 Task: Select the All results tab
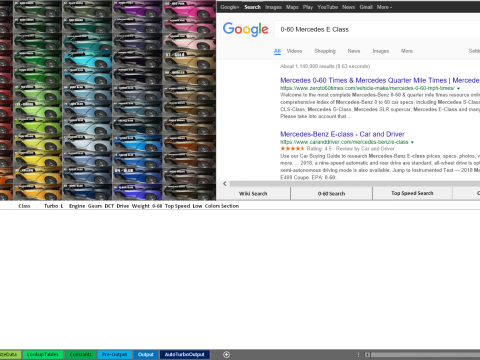277,51
